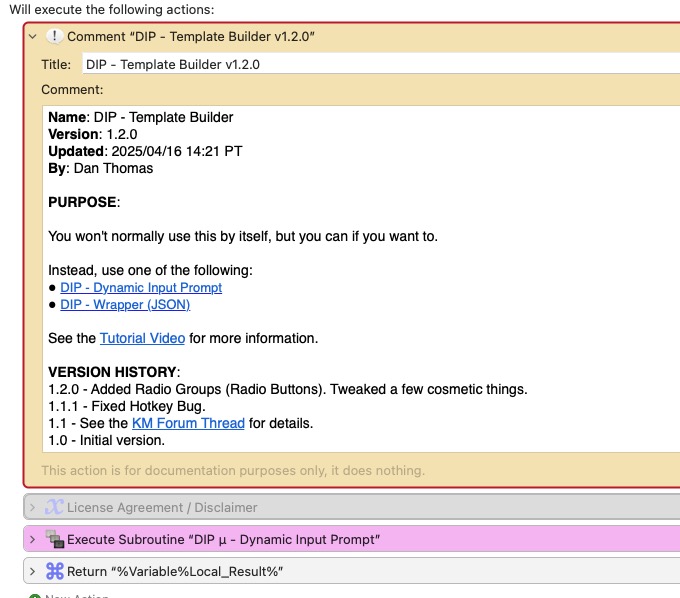Click the green New Action plus icon
Screen dimensions: 680x598
point(35,596)
